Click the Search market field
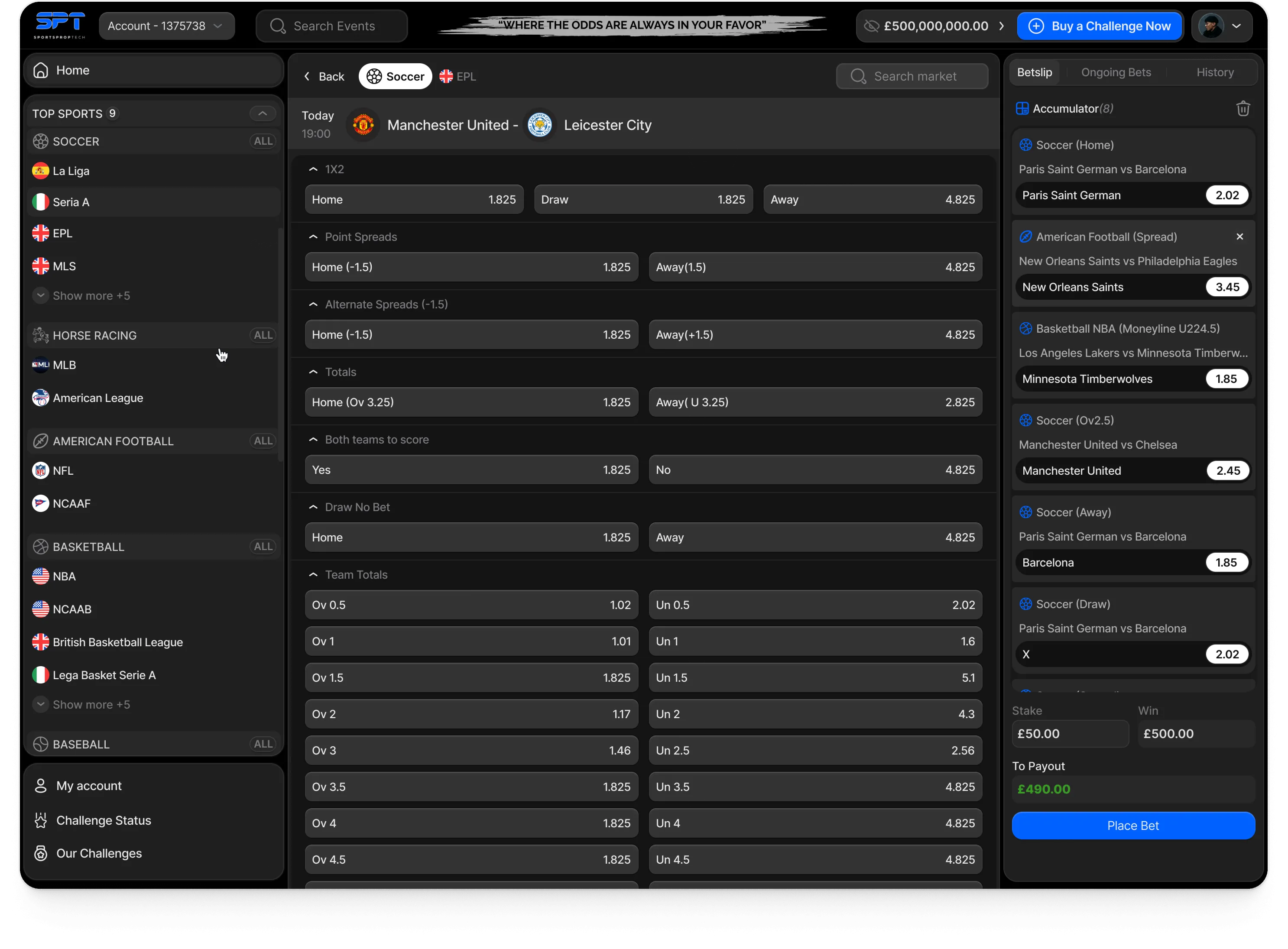 (x=912, y=76)
